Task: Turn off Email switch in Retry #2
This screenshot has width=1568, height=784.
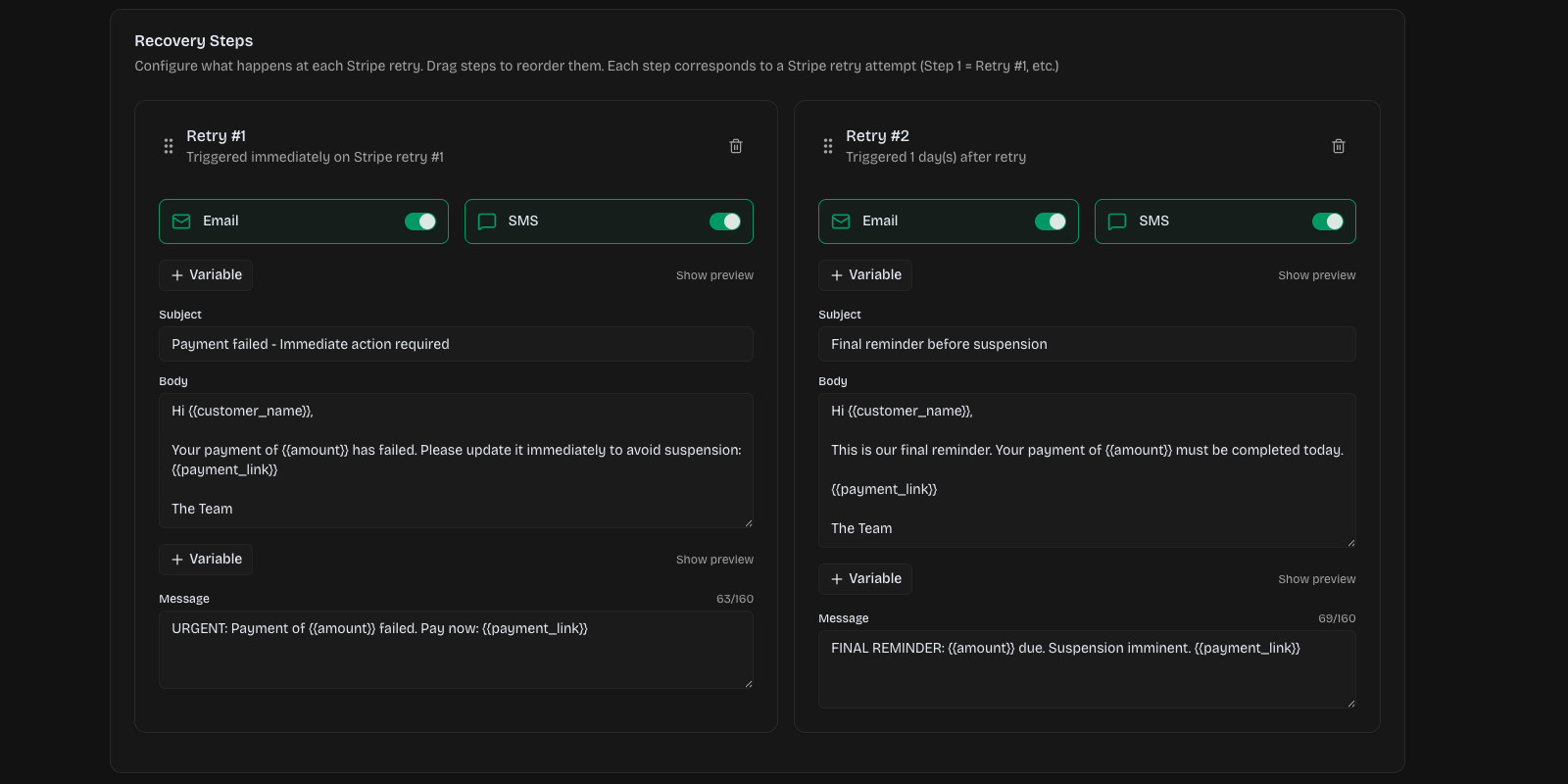Action: (1051, 221)
